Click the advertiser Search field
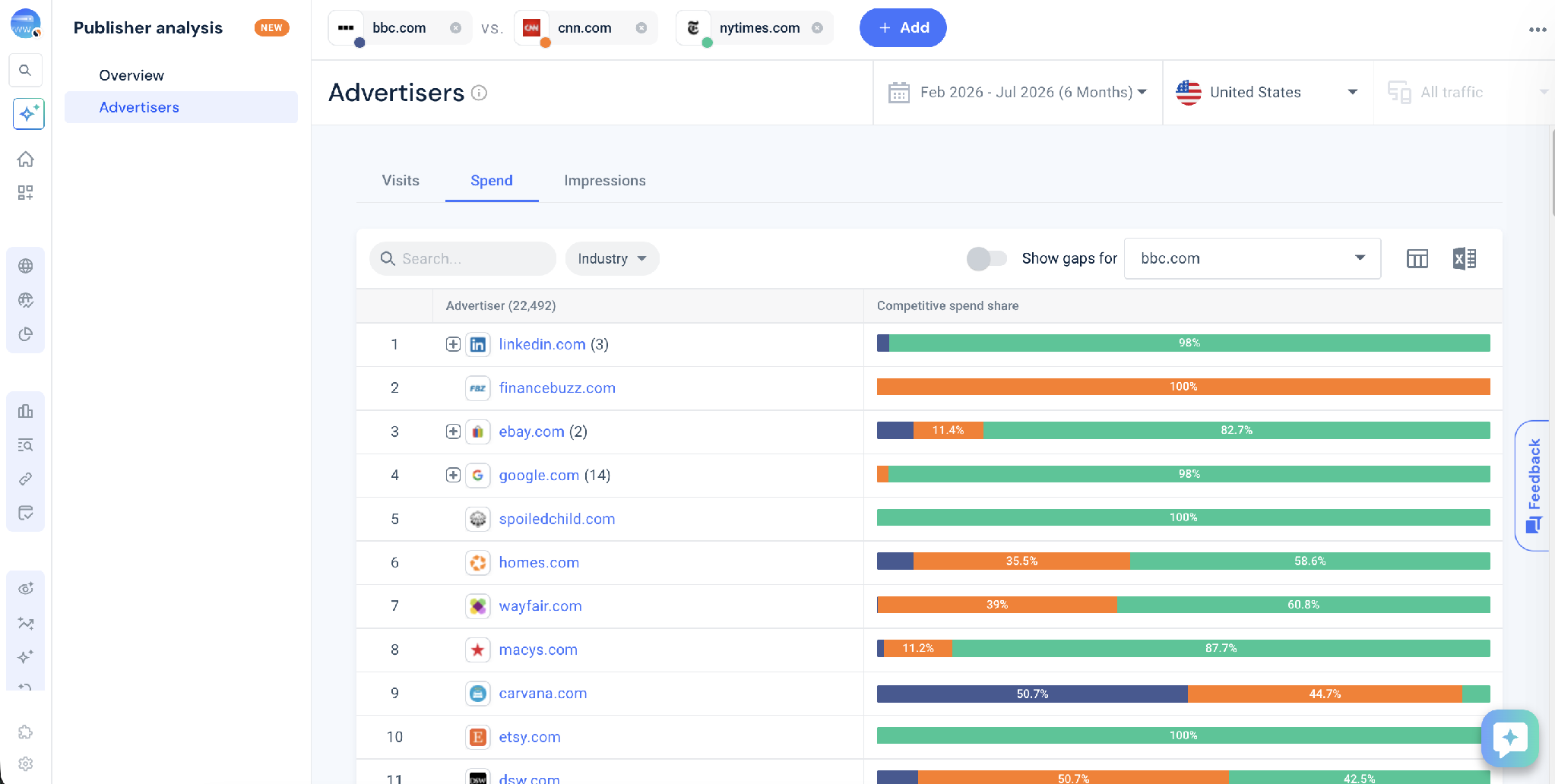Screen dimensions: 1555x784 tap(463, 259)
